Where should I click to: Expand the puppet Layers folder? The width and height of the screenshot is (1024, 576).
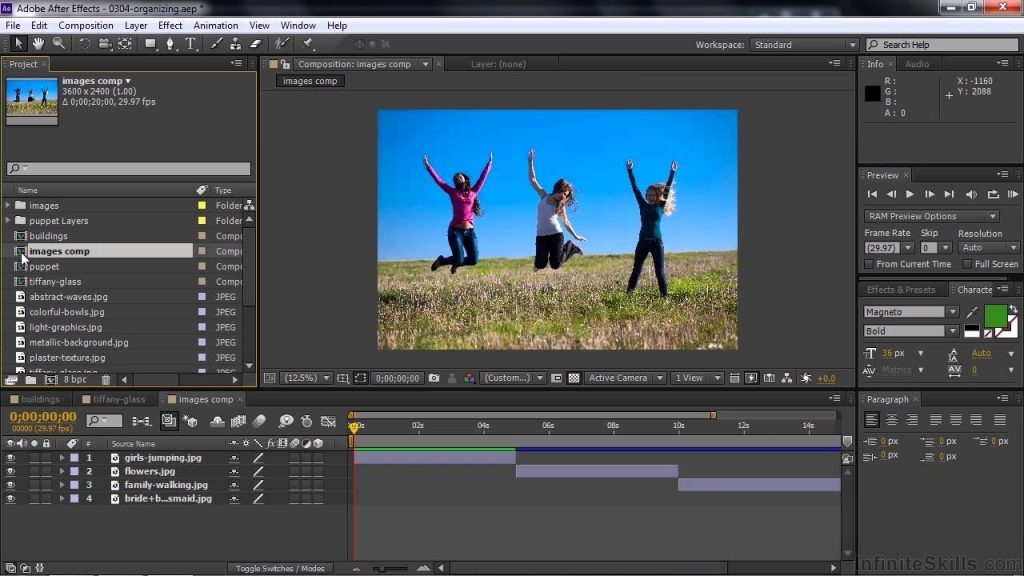pos(9,221)
